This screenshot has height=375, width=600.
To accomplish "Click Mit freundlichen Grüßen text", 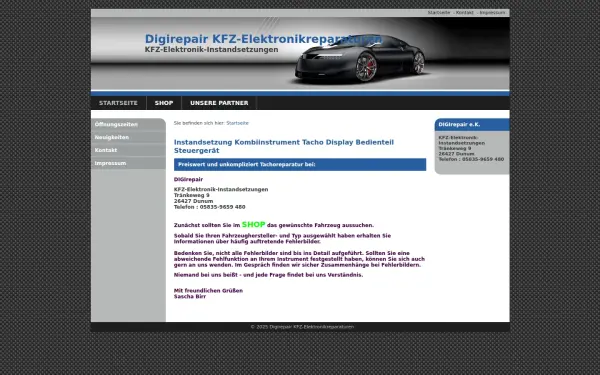I will [208, 291].
